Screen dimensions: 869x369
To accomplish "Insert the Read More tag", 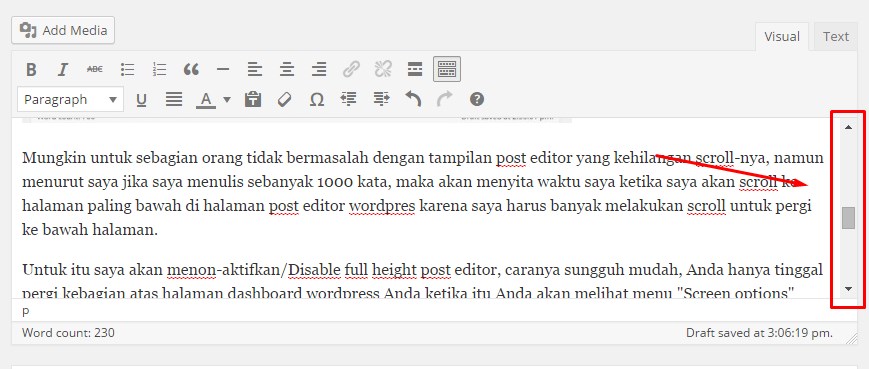I will click(415, 69).
